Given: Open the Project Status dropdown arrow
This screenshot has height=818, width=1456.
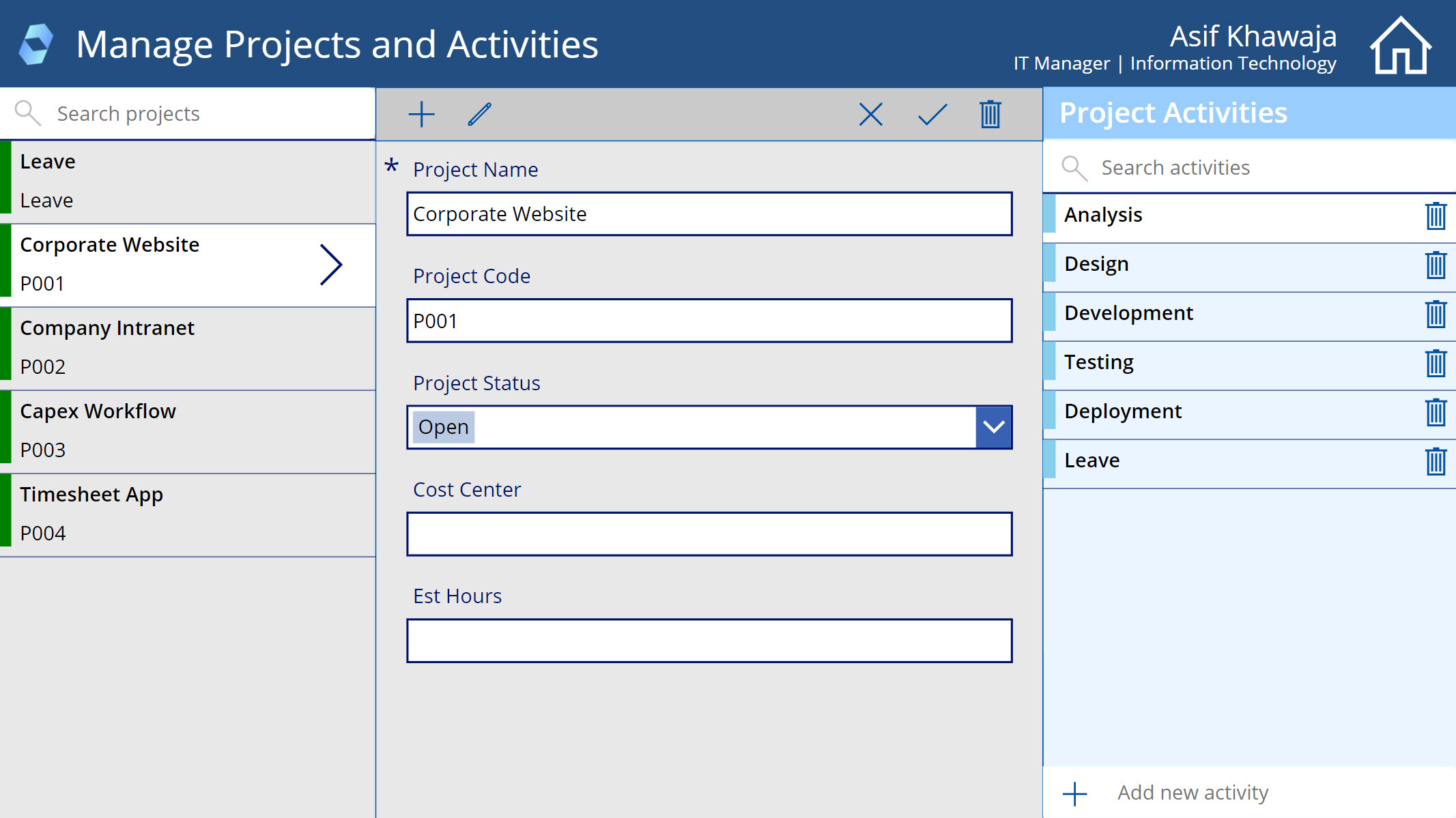Looking at the screenshot, I should [993, 427].
